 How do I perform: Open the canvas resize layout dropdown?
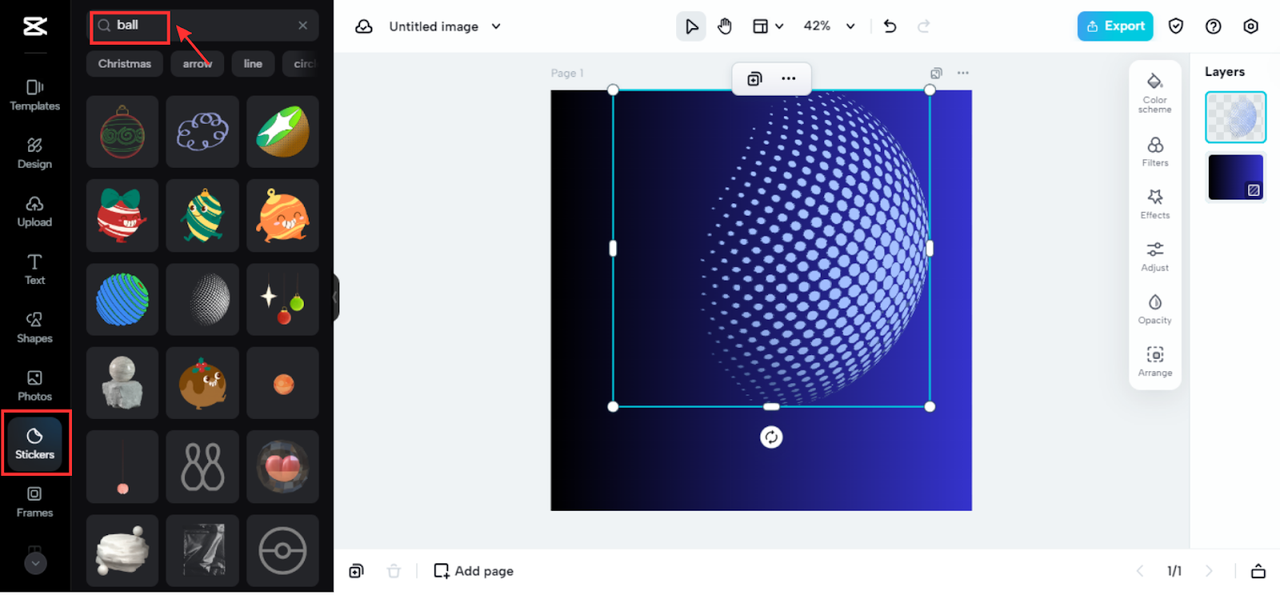(x=768, y=26)
